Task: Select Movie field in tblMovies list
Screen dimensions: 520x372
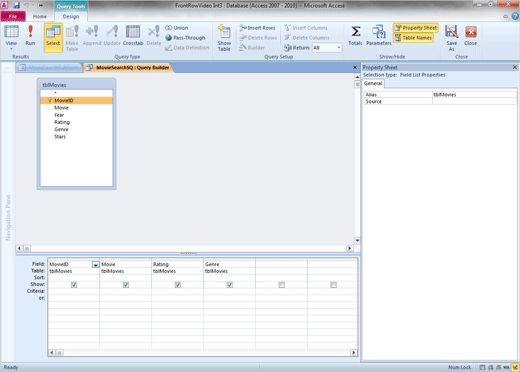Action: tap(76, 108)
